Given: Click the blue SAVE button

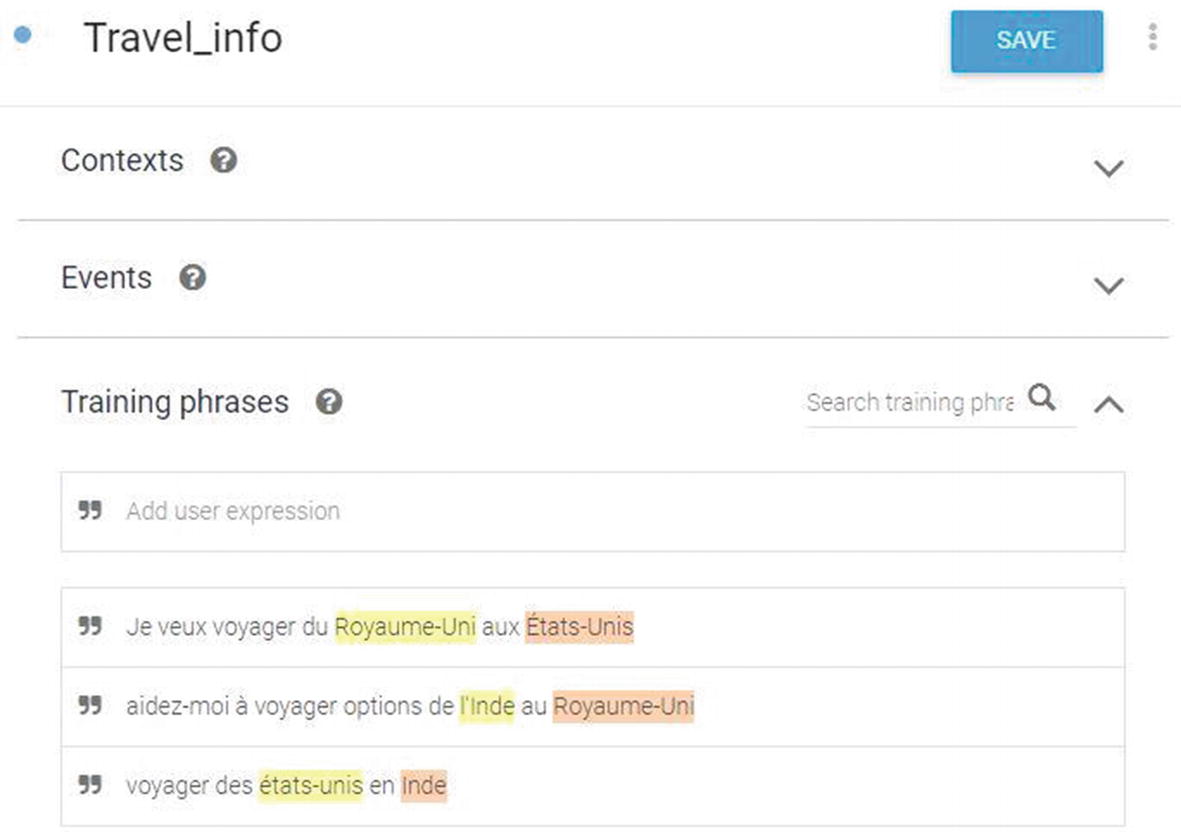Looking at the screenshot, I should 1027,41.
